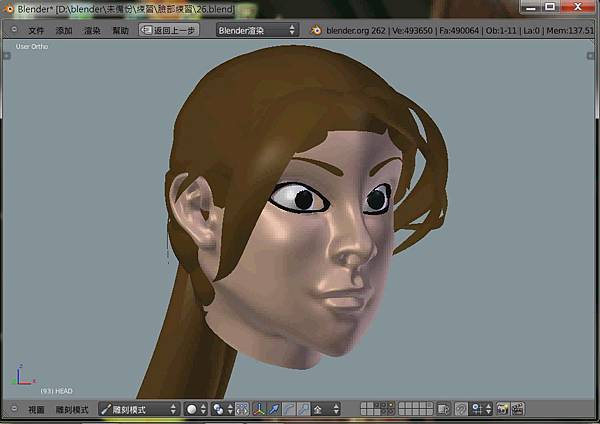Expand the left tool shelf plus tab
The image size is (600, 424).
tap(7, 56)
